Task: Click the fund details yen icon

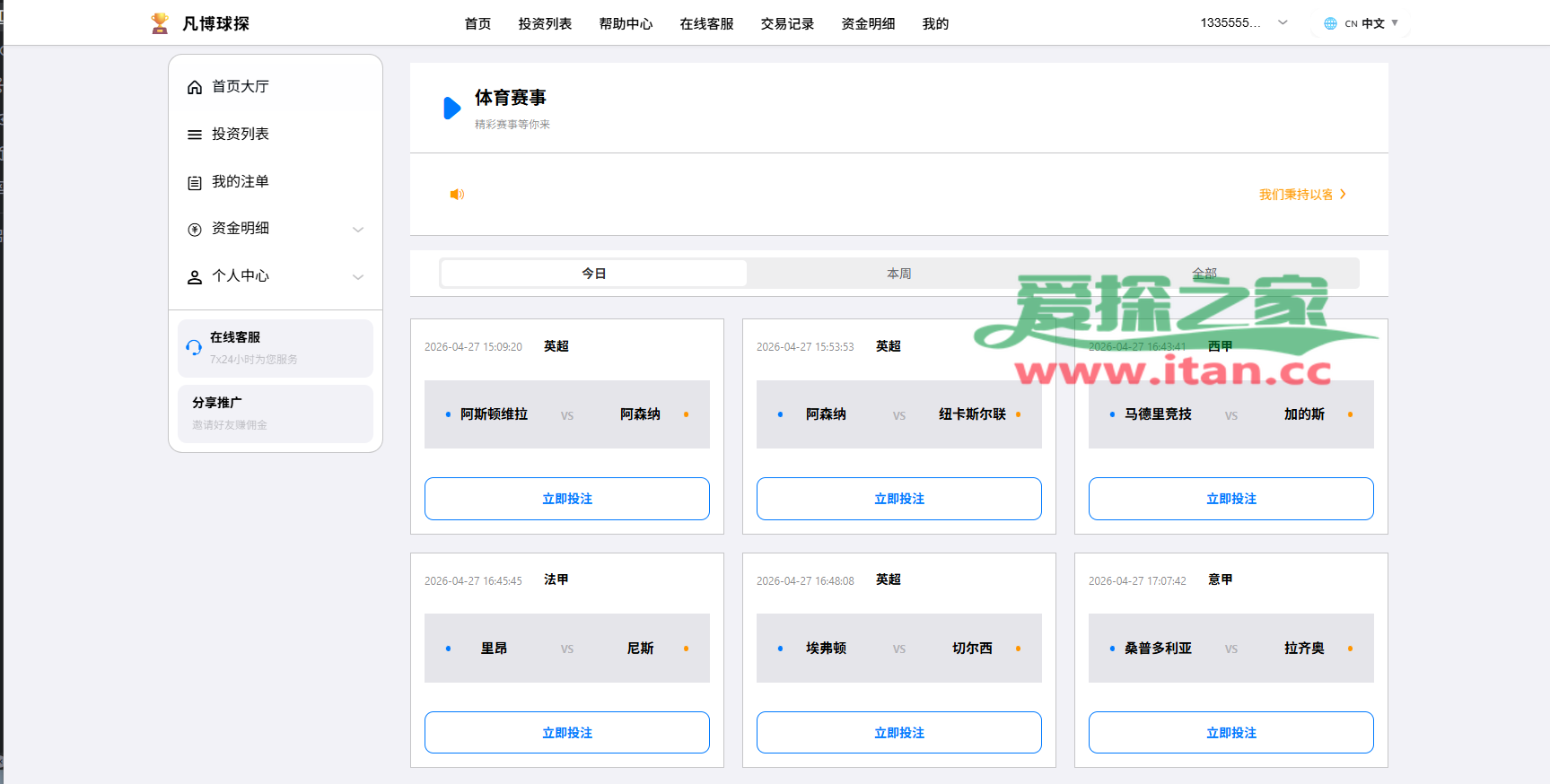Action: point(194,230)
